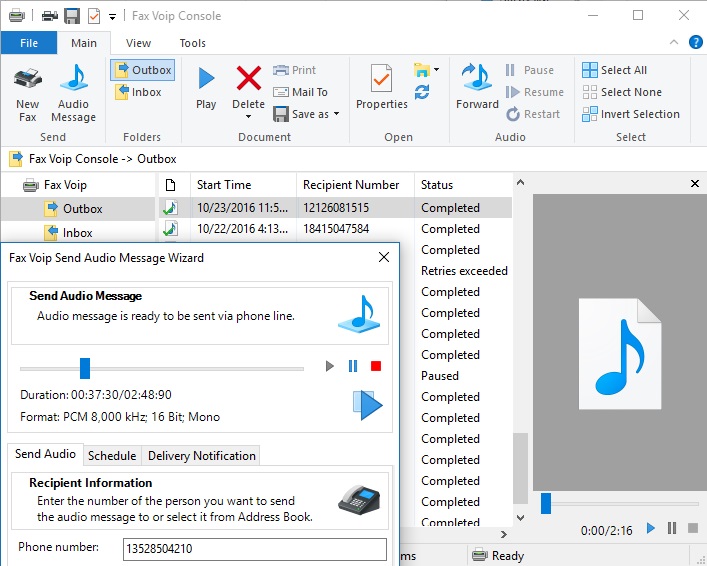
Task: Open the Properties ribbon button
Action: pyautogui.click(x=381, y=88)
